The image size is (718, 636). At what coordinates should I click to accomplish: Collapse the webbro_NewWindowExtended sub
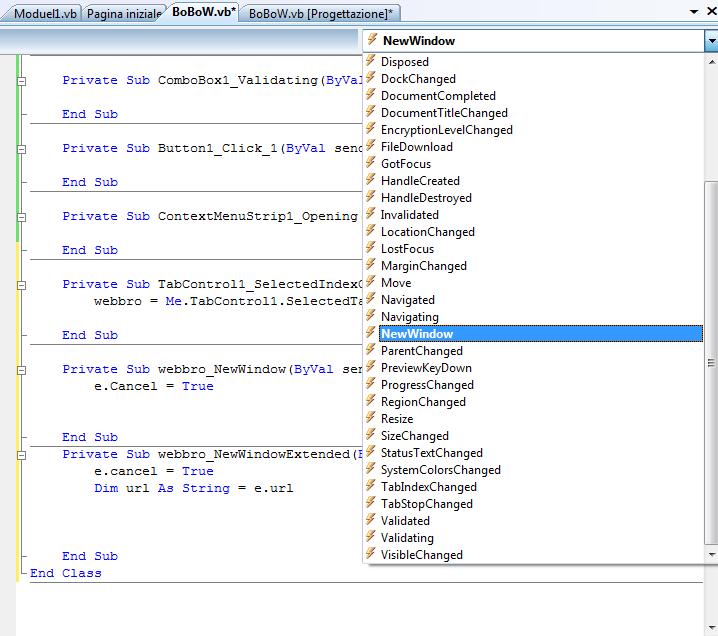pos(21,455)
